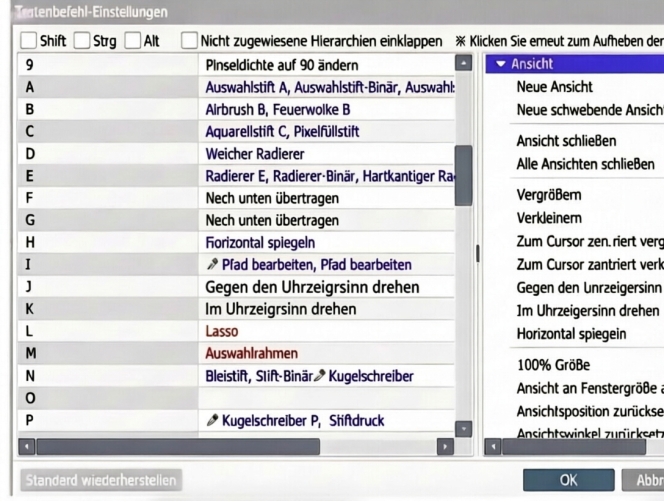Toggle 'Nicht zugewiesene Hierarchien einklappen' checkbox
The image size is (664, 502).
pos(190,41)
